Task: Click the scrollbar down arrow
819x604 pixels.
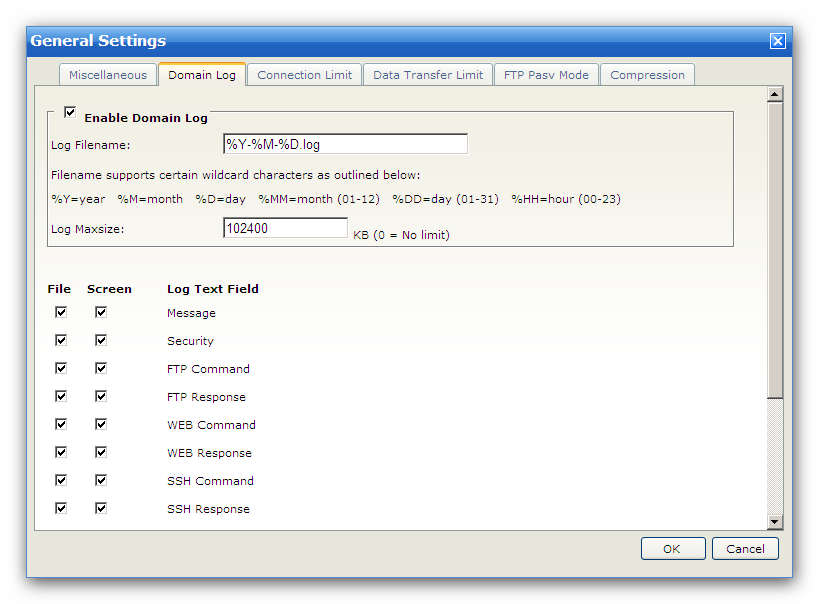Action: click(775, 521)
